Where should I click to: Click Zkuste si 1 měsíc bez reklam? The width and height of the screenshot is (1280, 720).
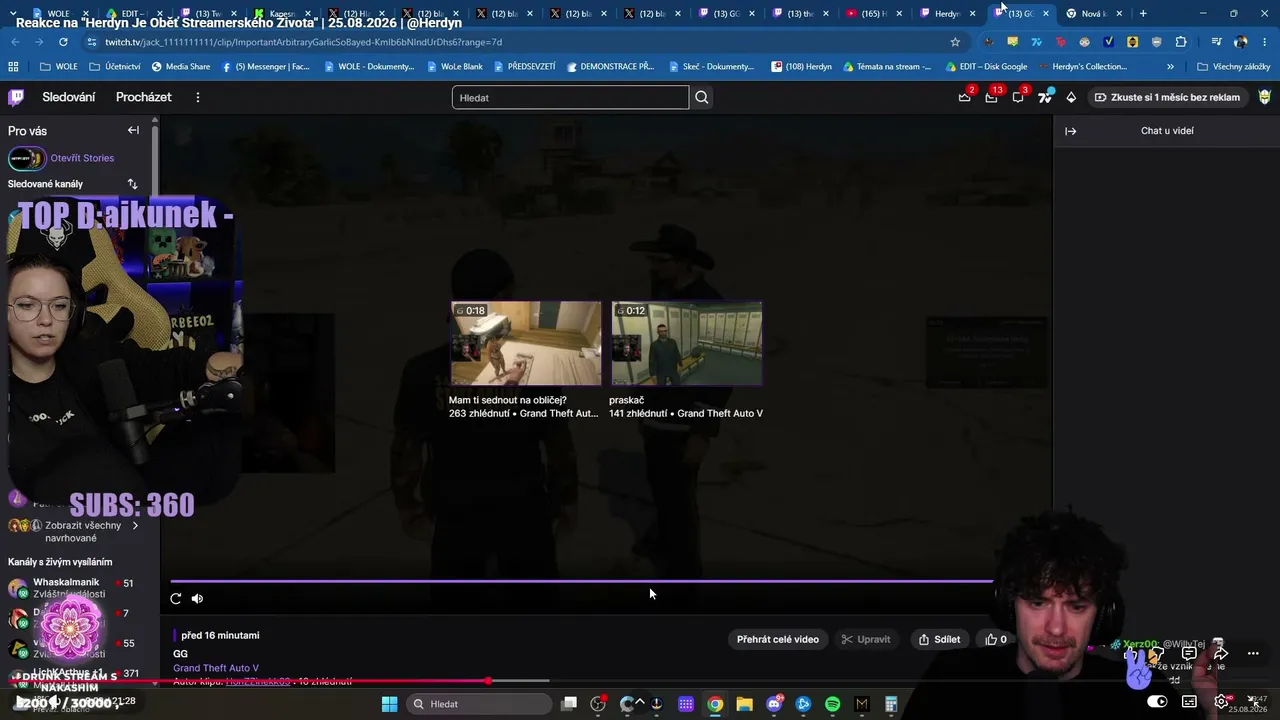[x=1167, y=97]
